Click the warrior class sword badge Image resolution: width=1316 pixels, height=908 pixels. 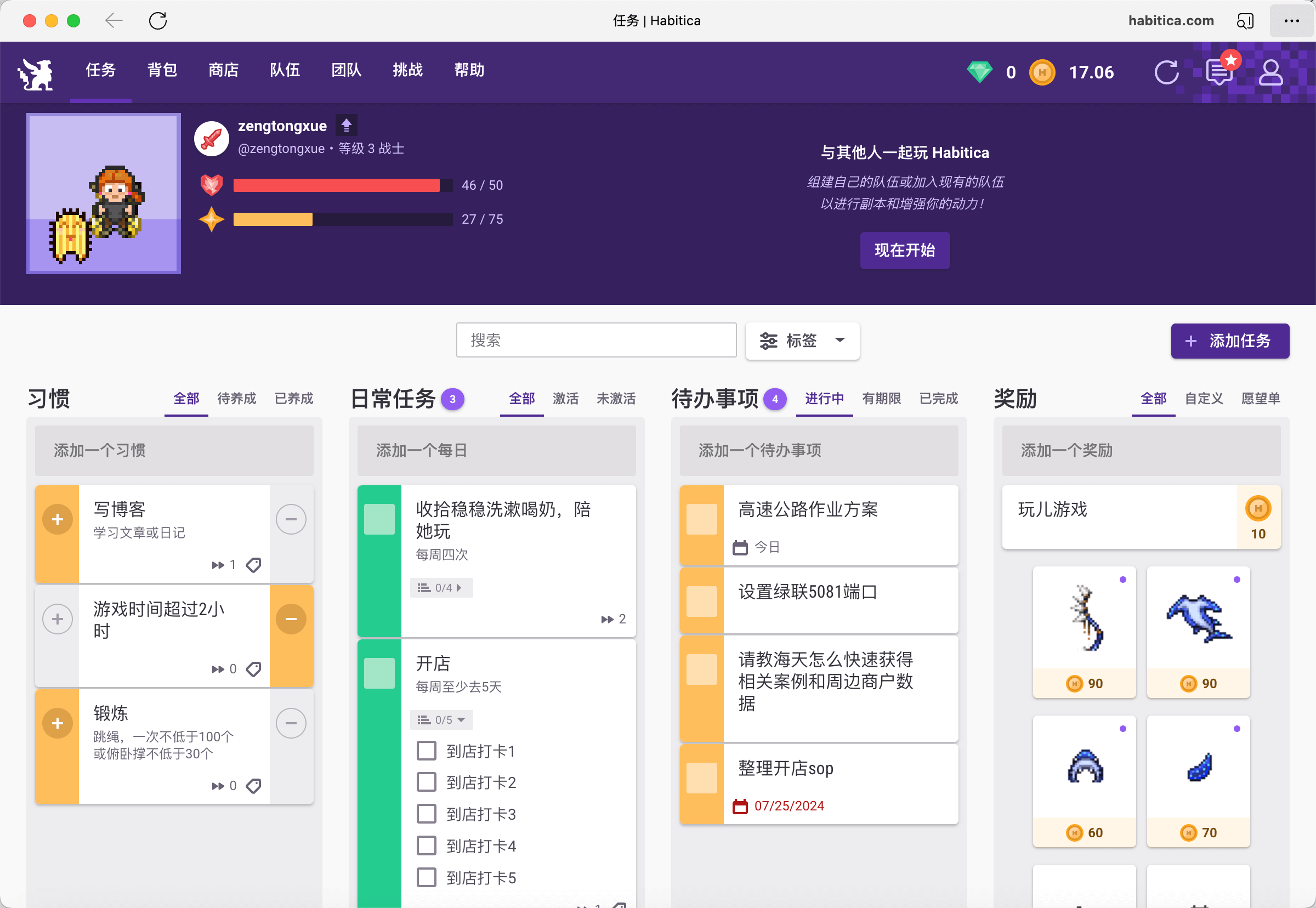tap(211, 138)
